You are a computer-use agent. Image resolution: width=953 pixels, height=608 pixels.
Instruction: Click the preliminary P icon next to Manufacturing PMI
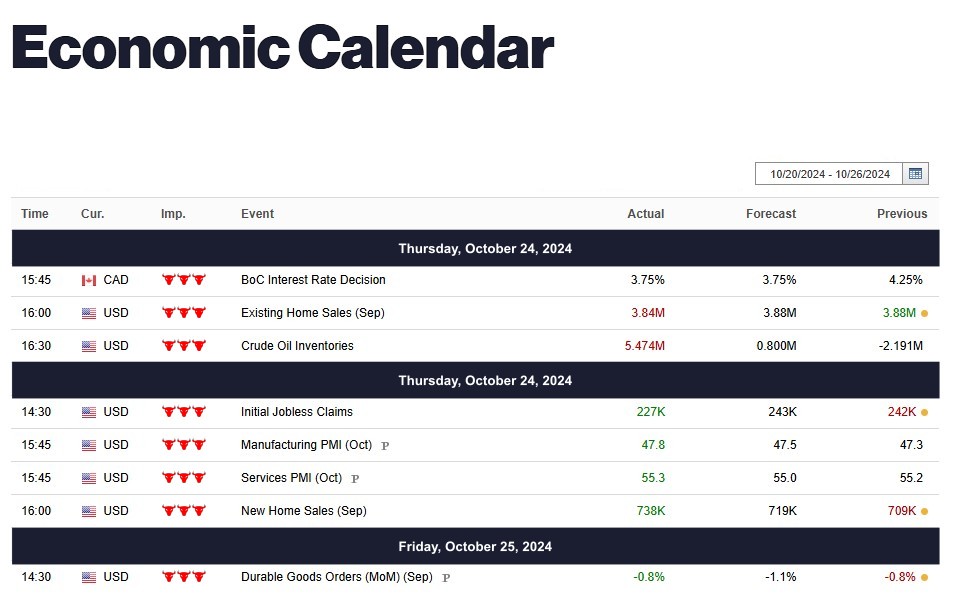click(x=385, y=446)
